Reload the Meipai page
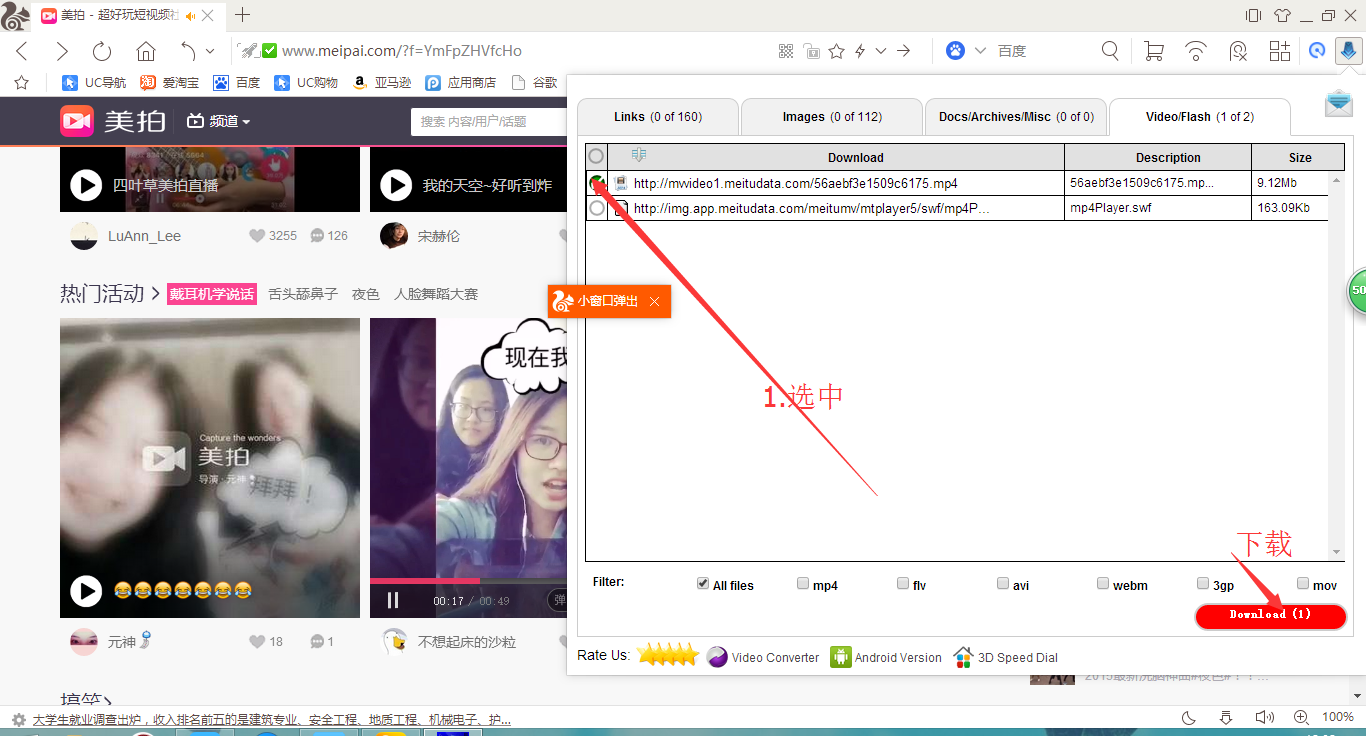Image resolution: width=1366 pixels, height=736 pixels. tap(102, 51)
